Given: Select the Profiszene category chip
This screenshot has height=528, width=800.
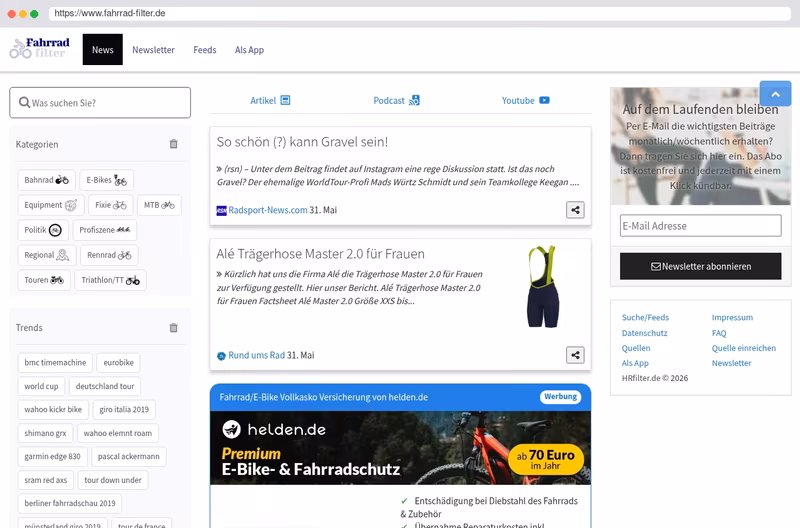Looking at the screenshot, I should click(x=105, y=230).
